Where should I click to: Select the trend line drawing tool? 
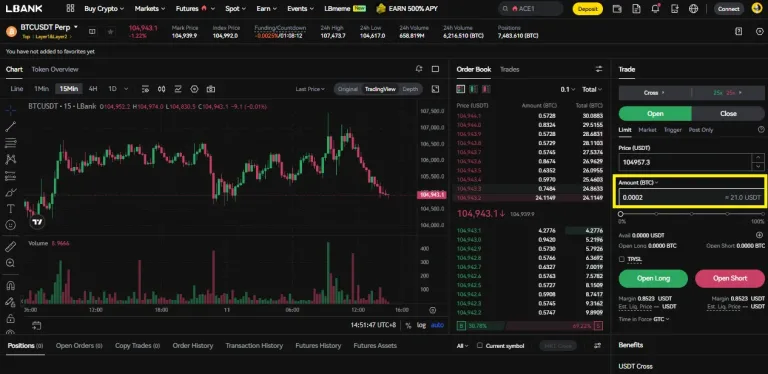[x=10, y=127]
